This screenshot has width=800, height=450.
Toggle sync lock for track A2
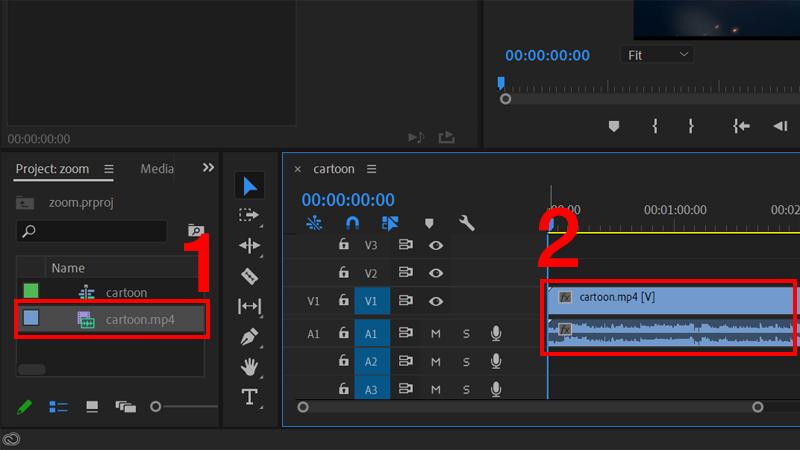406,361
